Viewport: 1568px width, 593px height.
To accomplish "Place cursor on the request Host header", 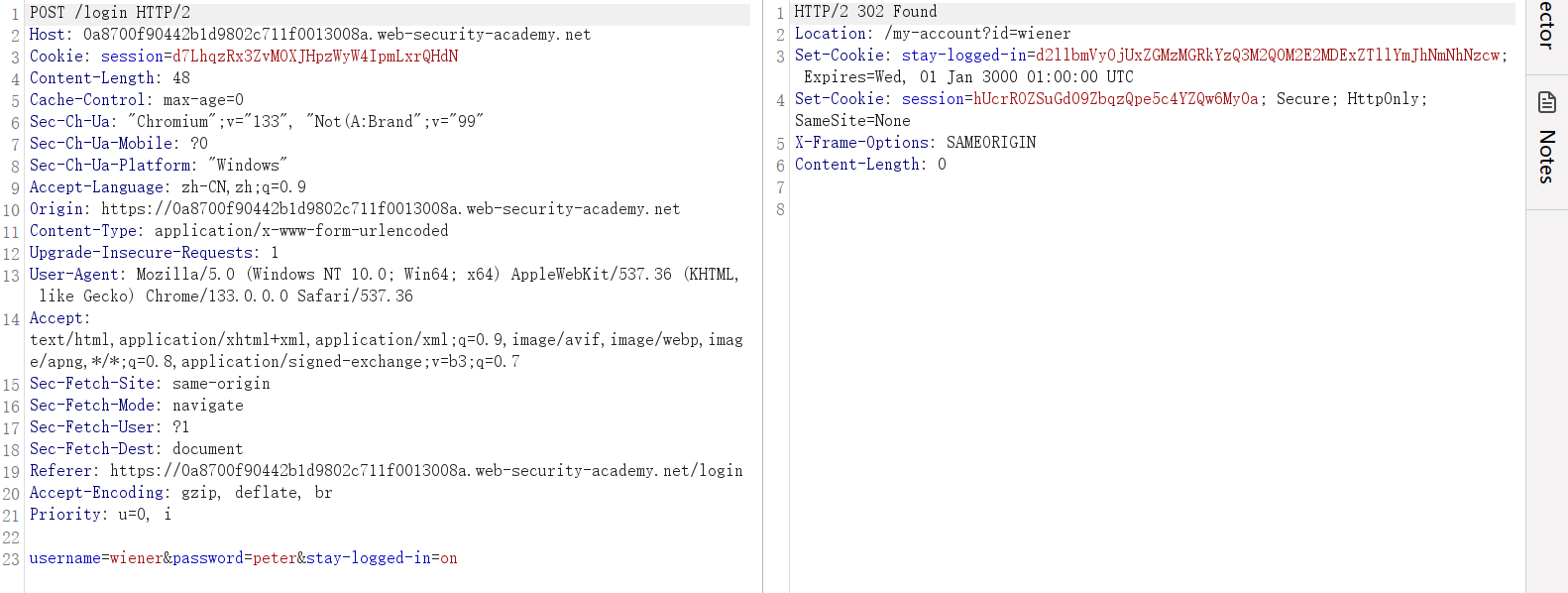I will coord(50,34).
